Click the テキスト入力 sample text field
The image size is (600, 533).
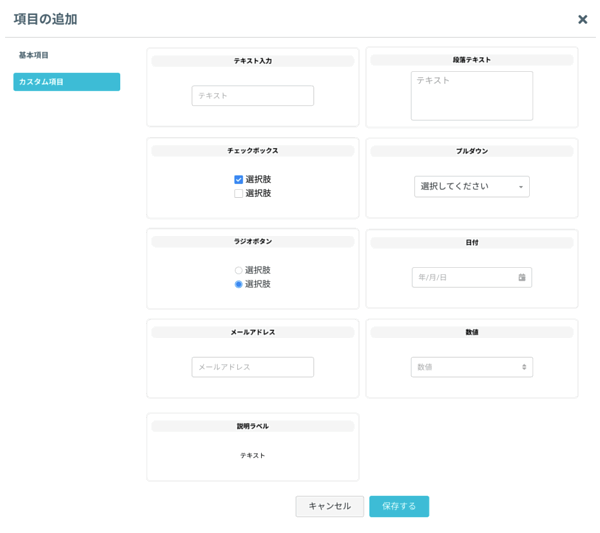[x=253, y=96]
